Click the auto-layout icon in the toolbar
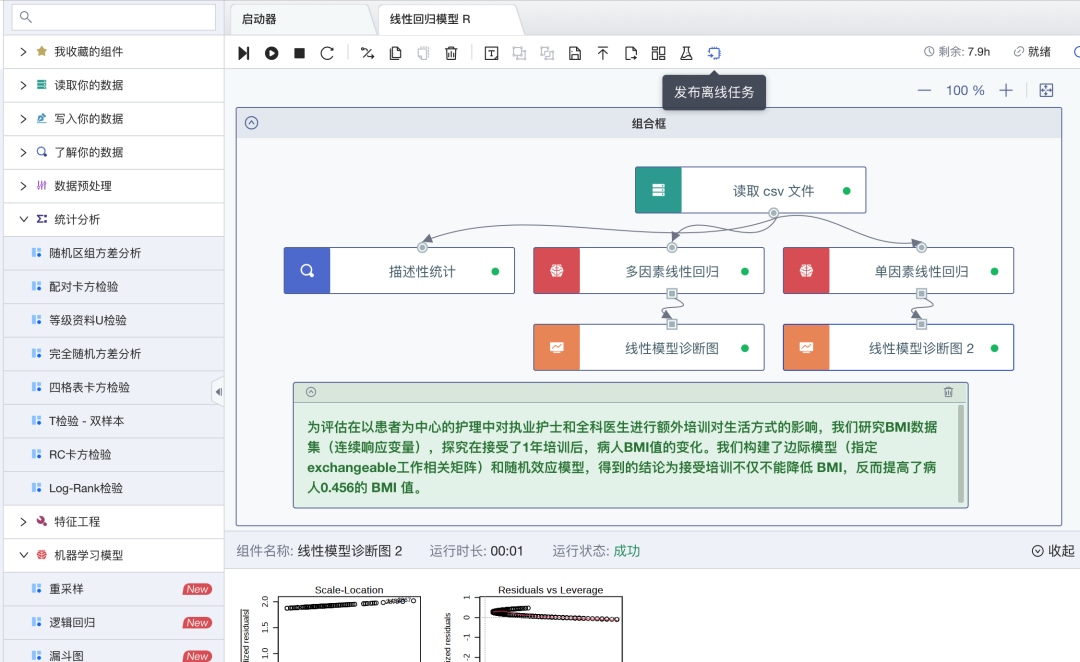 tap(657, 52)
